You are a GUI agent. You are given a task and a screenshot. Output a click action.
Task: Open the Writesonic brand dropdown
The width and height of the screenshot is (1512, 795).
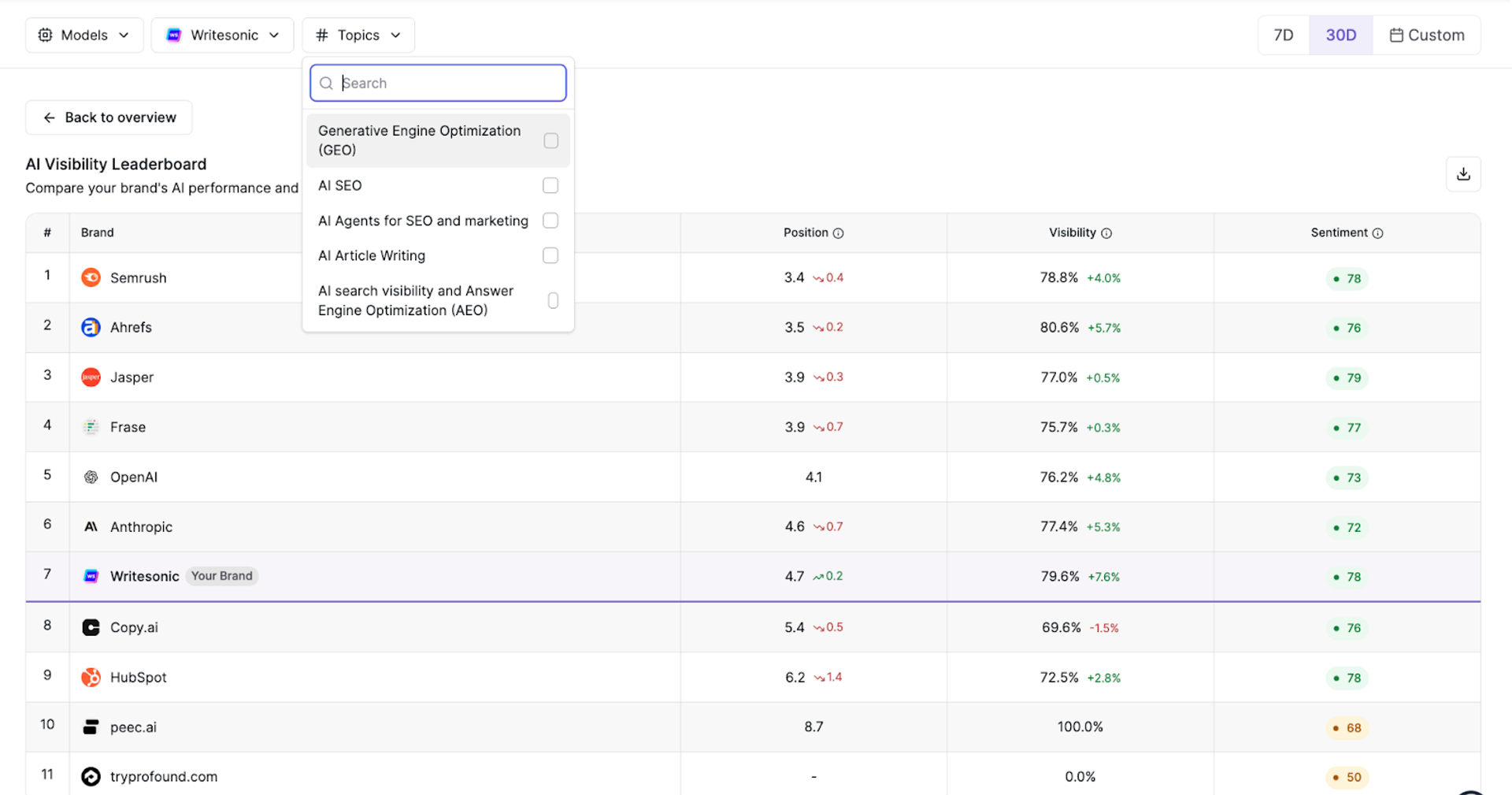coord(223,35)
